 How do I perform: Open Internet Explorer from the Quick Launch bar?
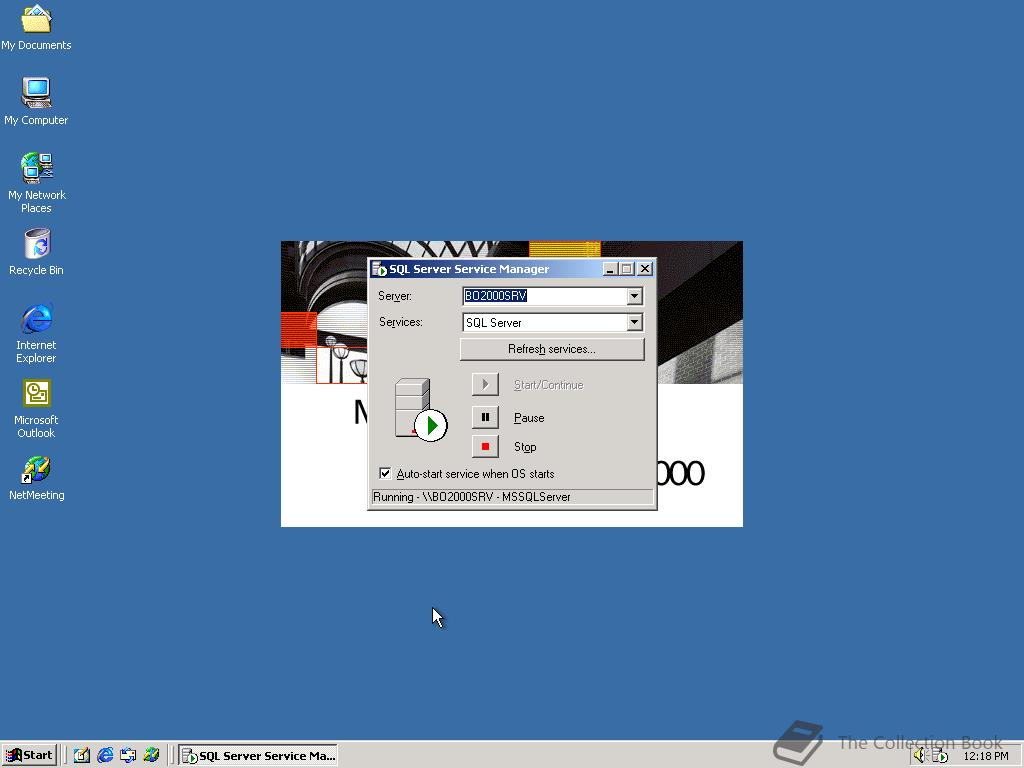point(104,755)
